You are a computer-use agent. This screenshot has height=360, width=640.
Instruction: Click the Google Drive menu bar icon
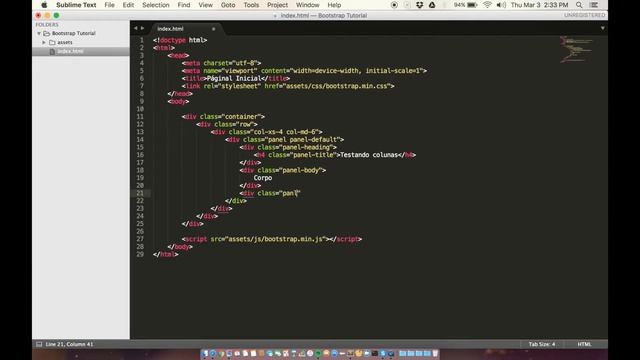tap(432, 5)
